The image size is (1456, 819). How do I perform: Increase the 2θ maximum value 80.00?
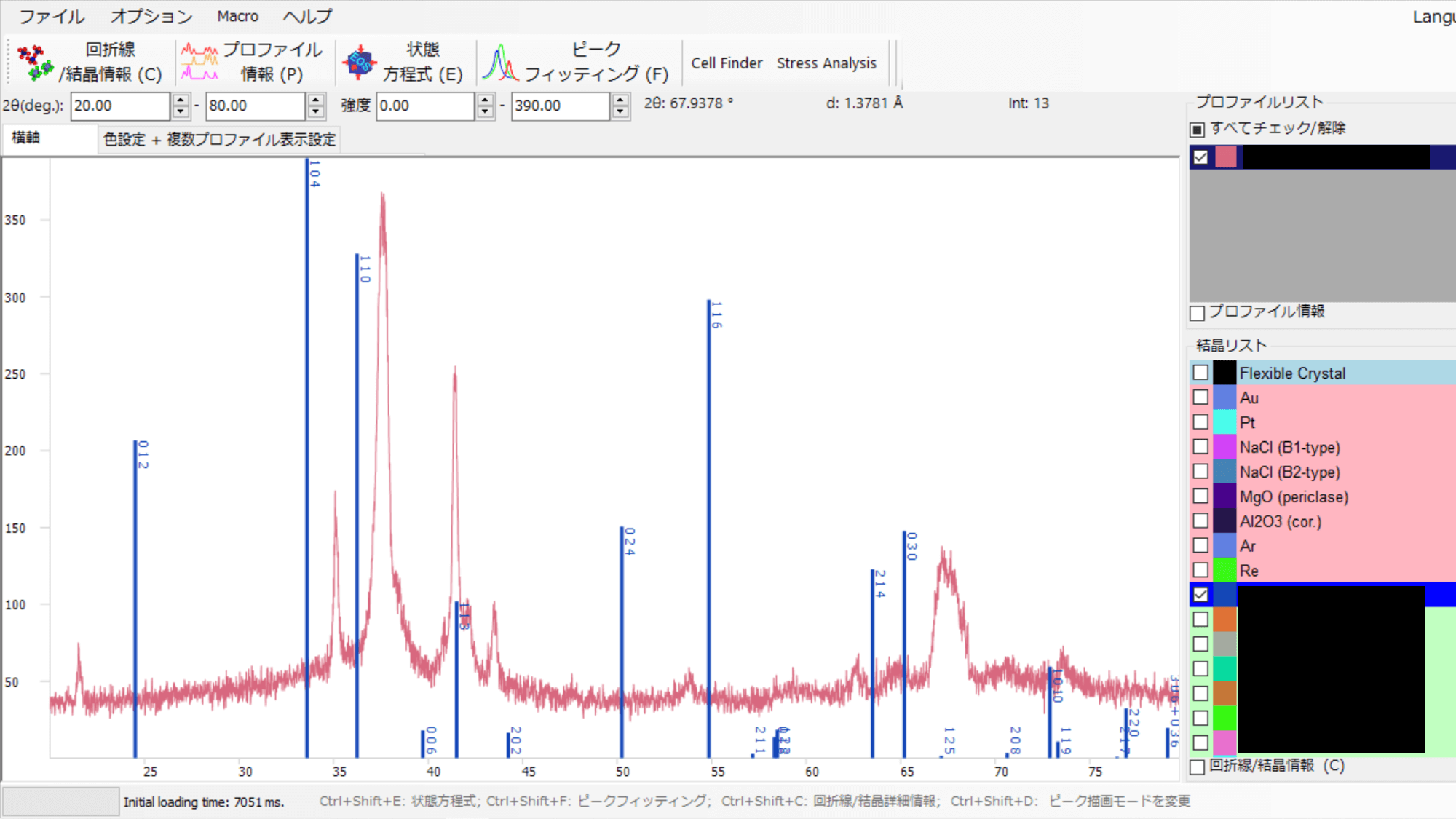coord(315,100)
